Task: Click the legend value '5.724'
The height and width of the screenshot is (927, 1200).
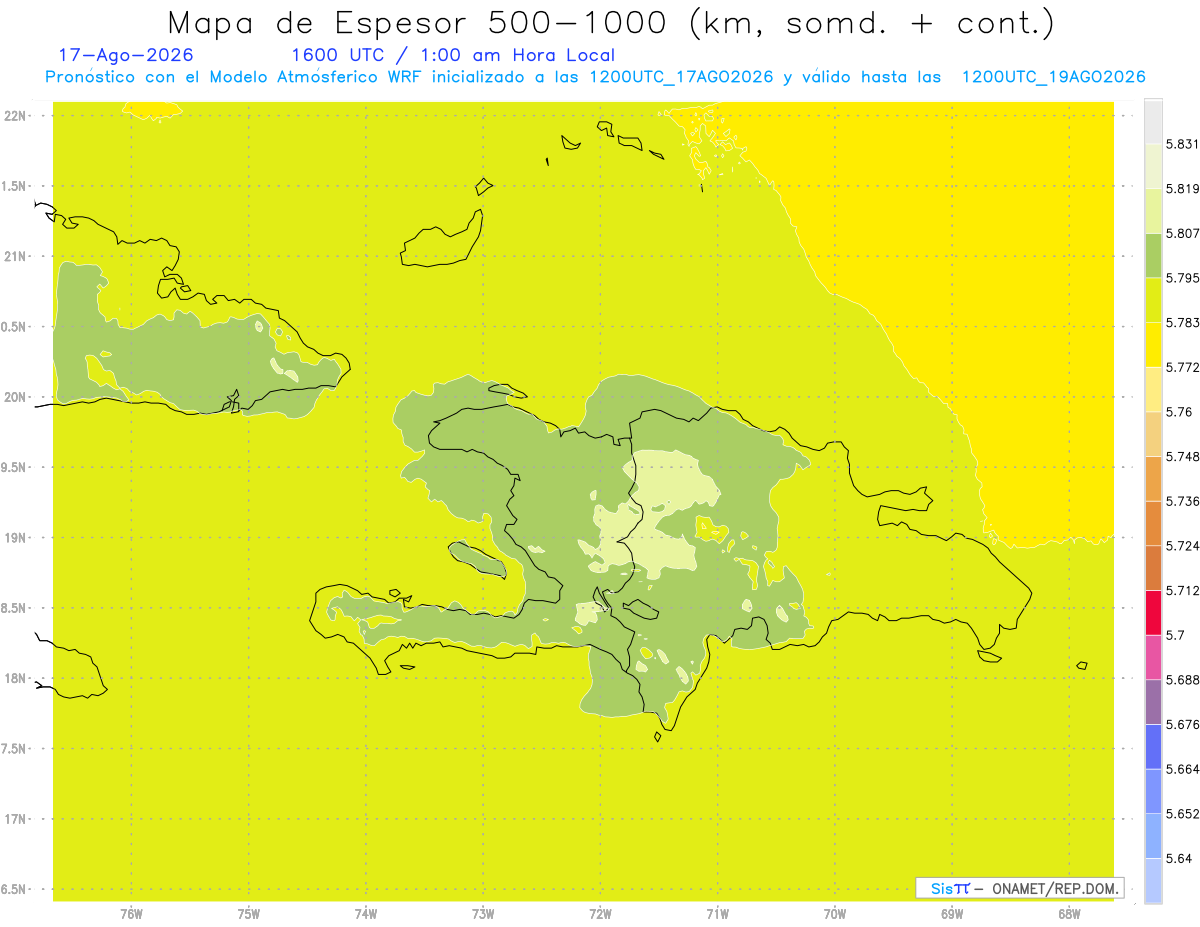Action: (x=1183, y=546)
